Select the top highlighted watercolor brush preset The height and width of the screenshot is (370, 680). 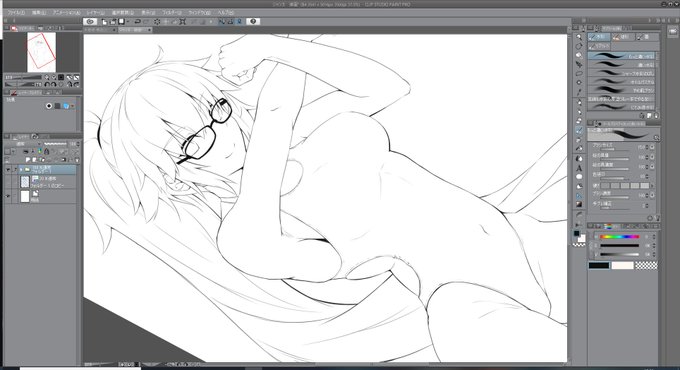tap(622, 56)
